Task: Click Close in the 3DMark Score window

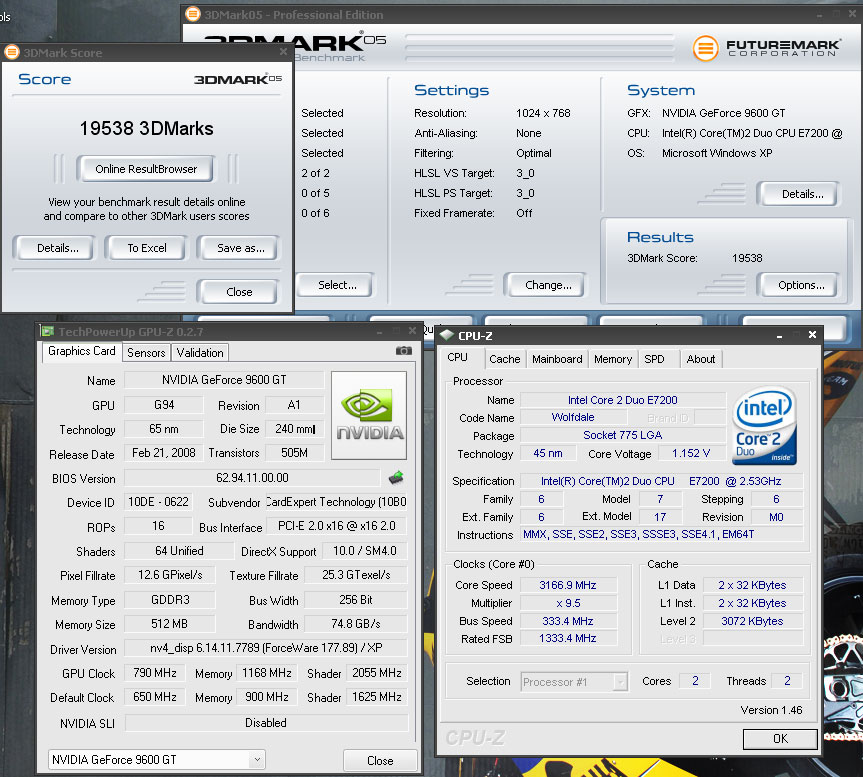Action: tap(239, 292)
